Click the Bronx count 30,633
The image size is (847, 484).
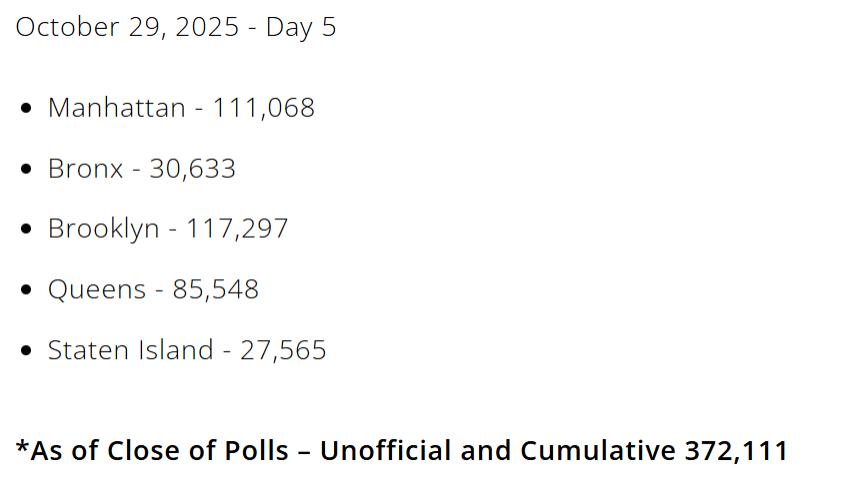[x=192, y=168]
